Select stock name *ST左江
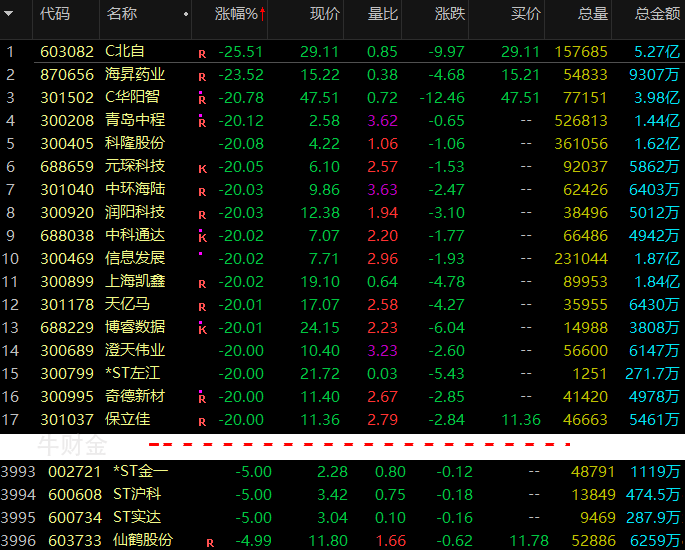The height and width of the screenshot is (550, 685). click(x=132, y=374)
